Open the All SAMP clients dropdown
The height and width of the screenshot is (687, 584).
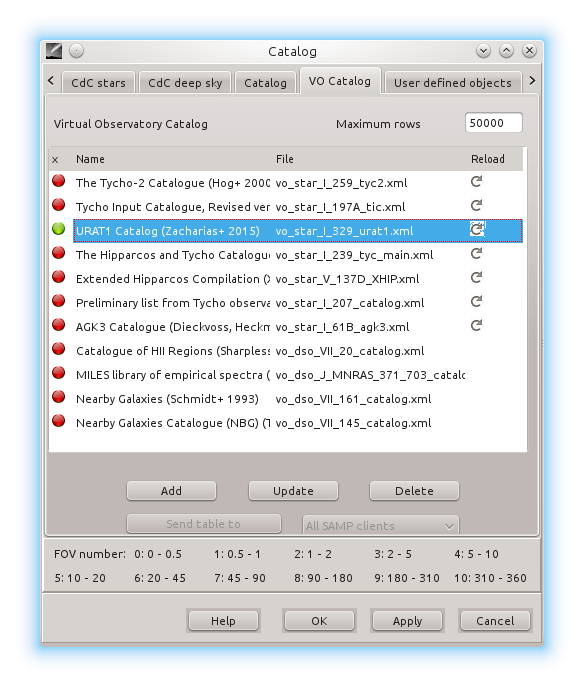[381, 525]
